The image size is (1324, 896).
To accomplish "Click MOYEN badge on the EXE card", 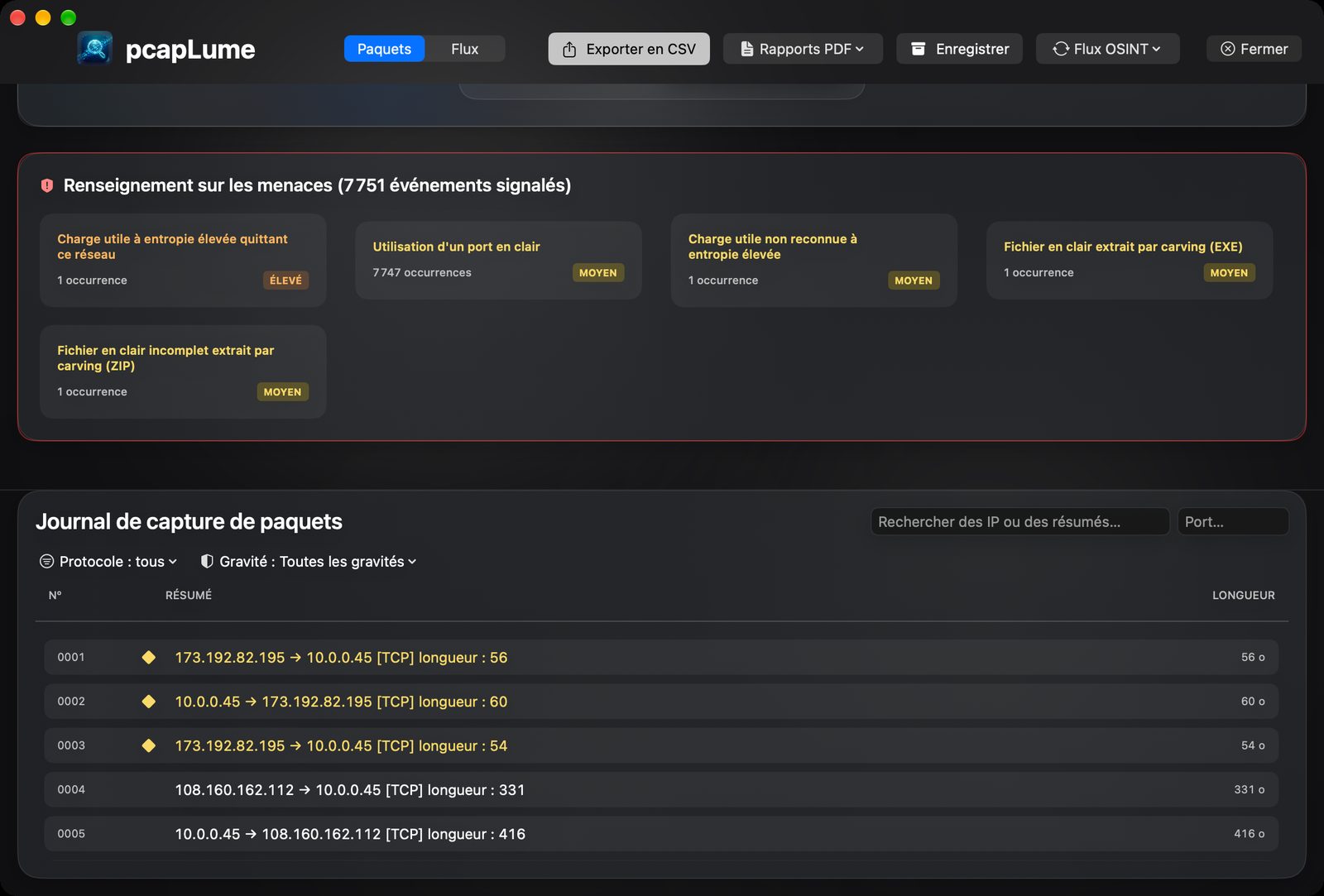I will point(1229,273).
